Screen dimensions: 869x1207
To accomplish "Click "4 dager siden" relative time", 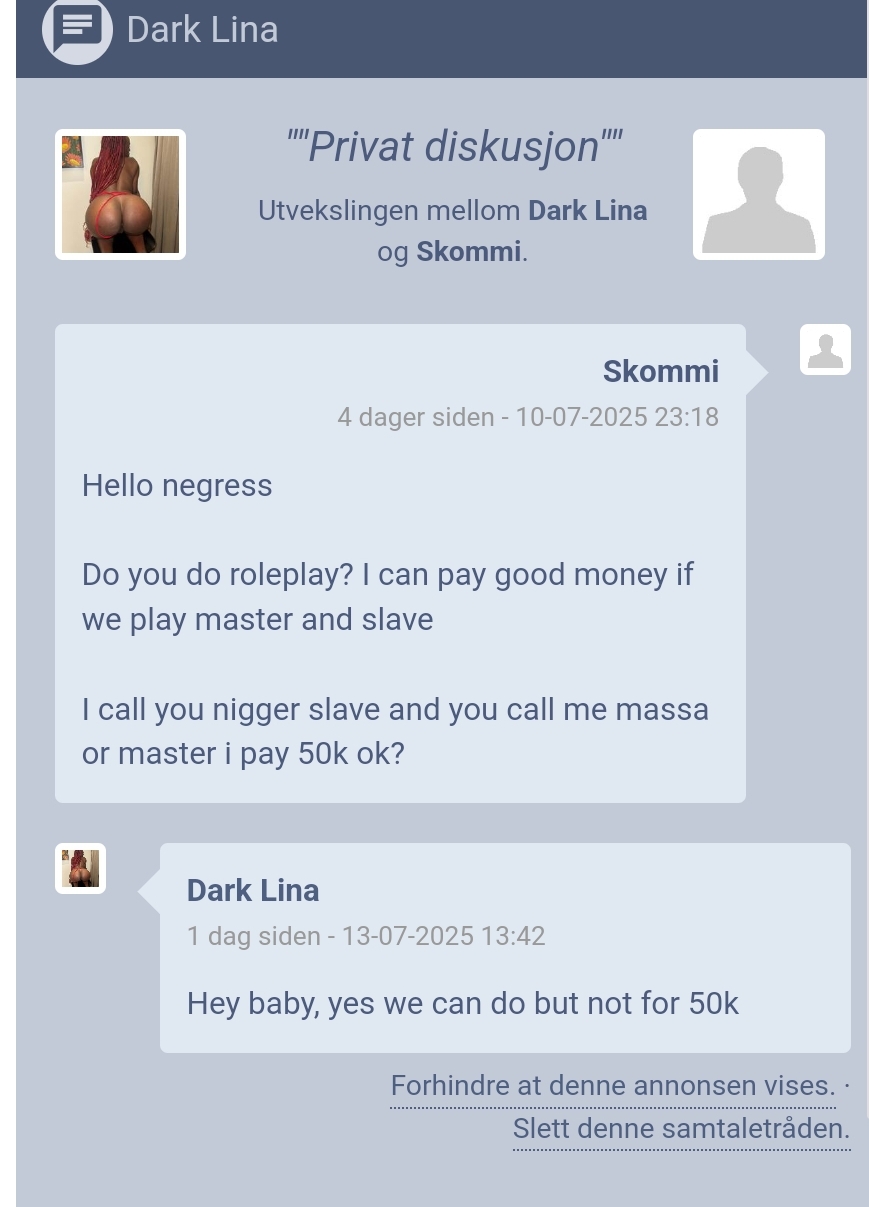I will tap(416, 417).
